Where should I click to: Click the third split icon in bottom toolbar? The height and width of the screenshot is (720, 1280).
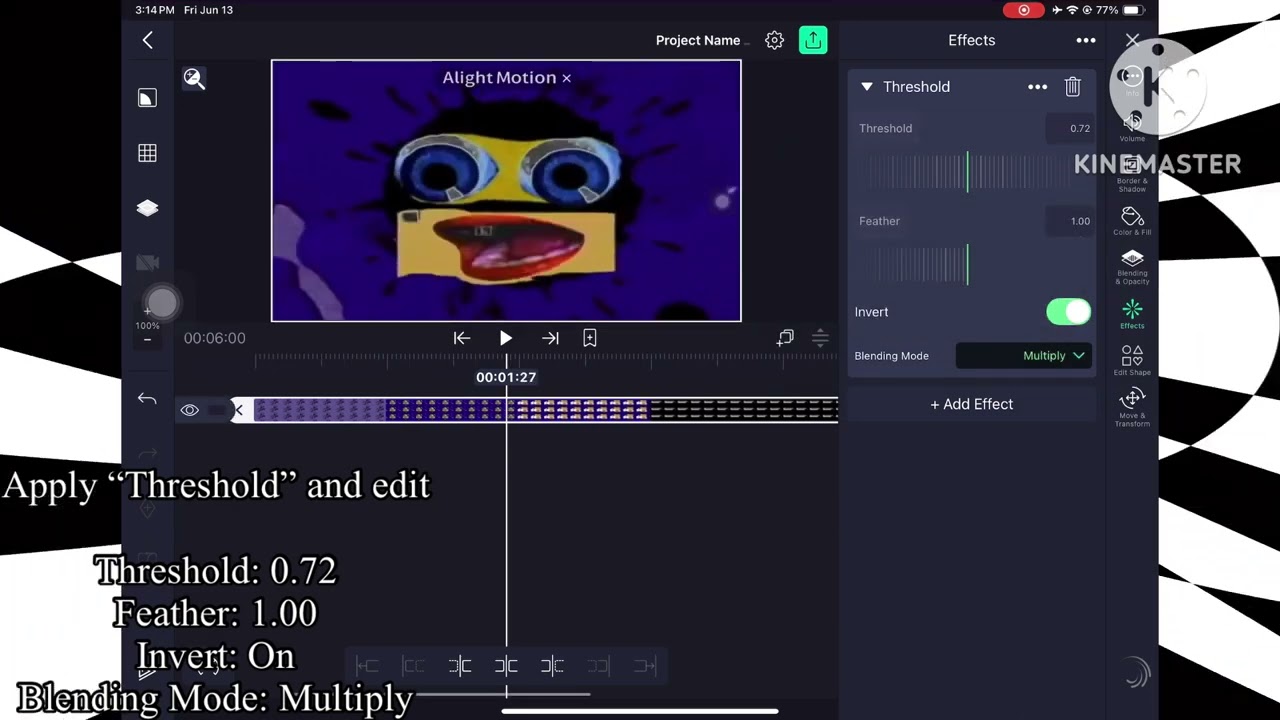click(x=552, y=666)
